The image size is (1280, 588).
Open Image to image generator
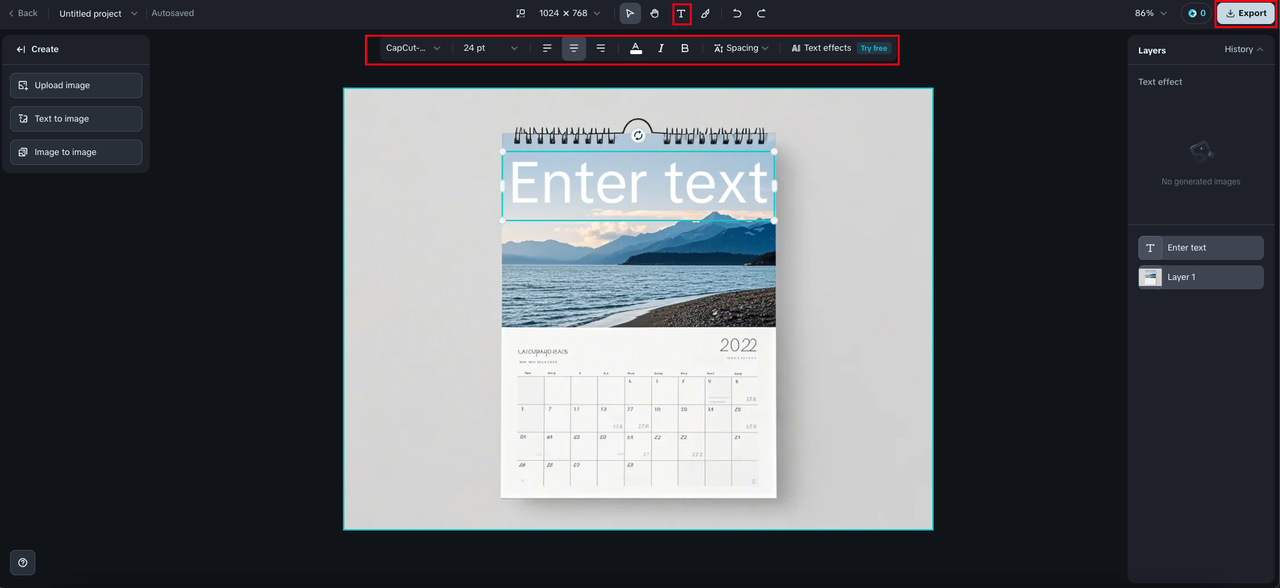click(76, 152)
